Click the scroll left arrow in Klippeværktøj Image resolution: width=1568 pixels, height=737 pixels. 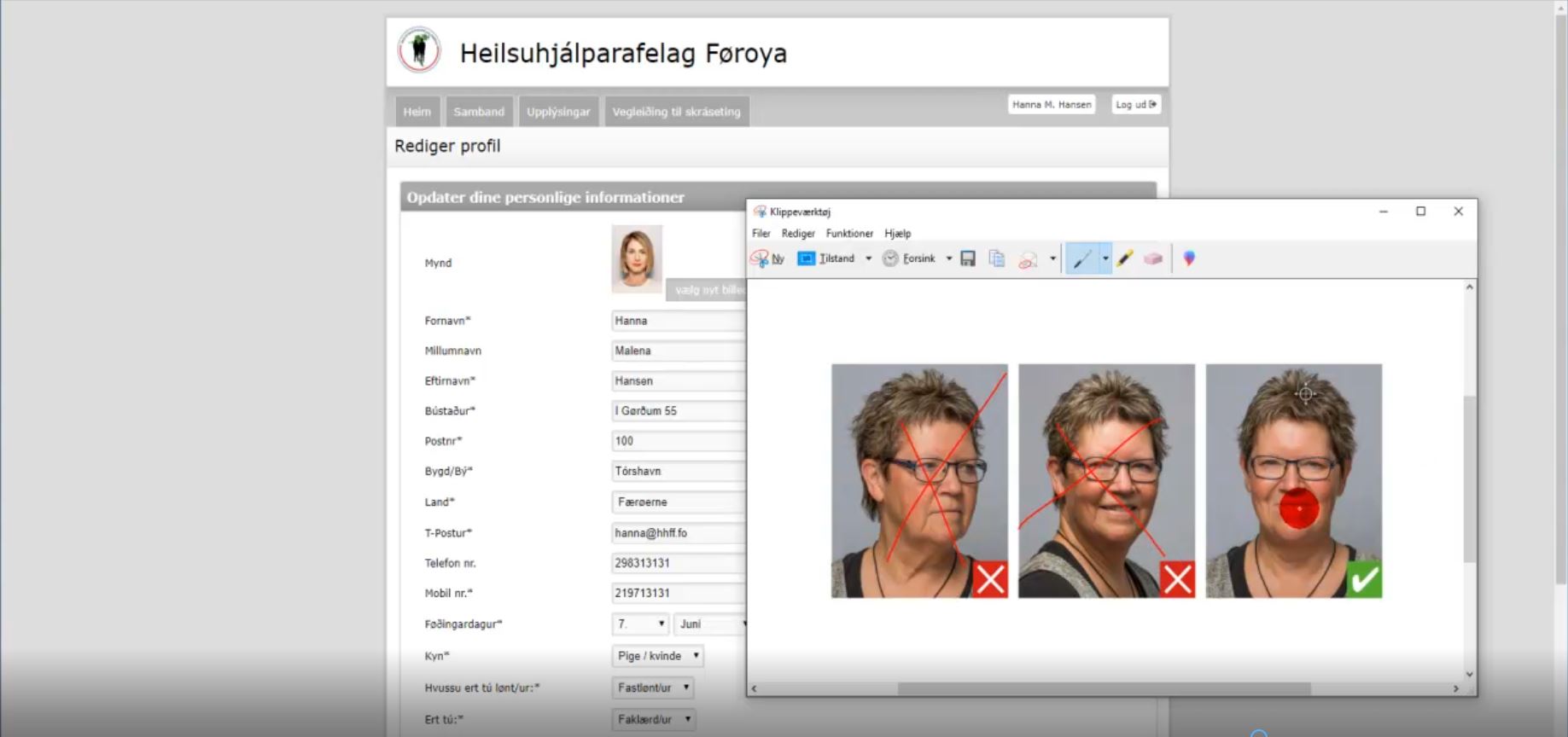click(x=754, y=688)
